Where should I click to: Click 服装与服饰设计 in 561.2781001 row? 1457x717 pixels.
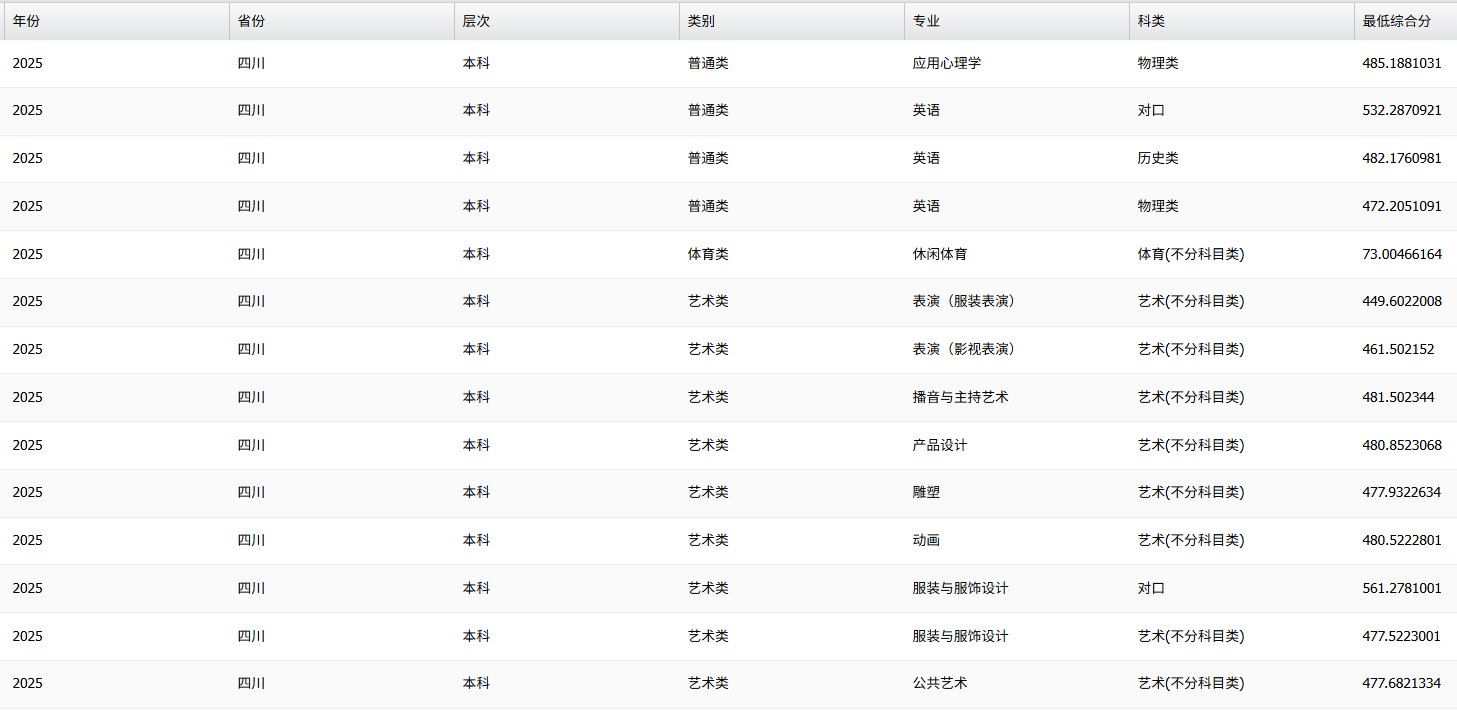pos(960,588)
